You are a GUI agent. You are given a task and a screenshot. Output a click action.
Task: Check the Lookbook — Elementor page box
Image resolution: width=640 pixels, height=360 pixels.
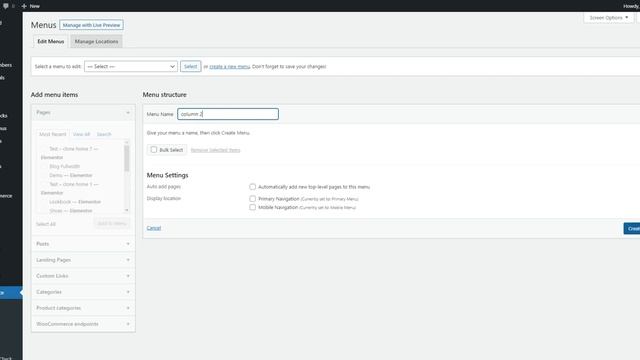(44, 202)
